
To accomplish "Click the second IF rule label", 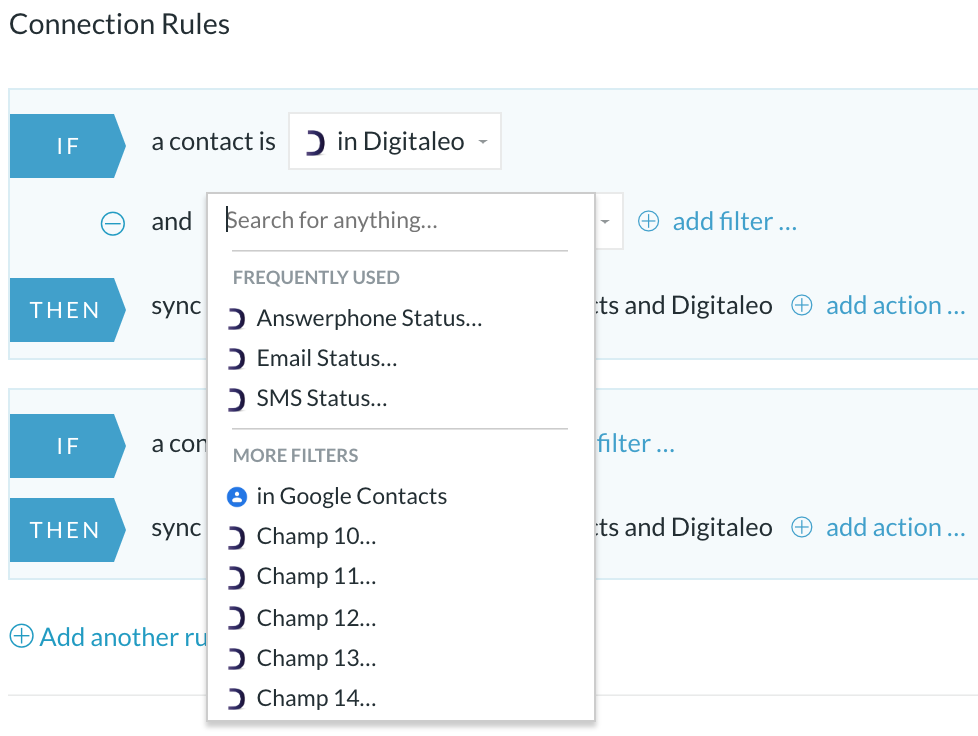I will [x=67, y=446].
